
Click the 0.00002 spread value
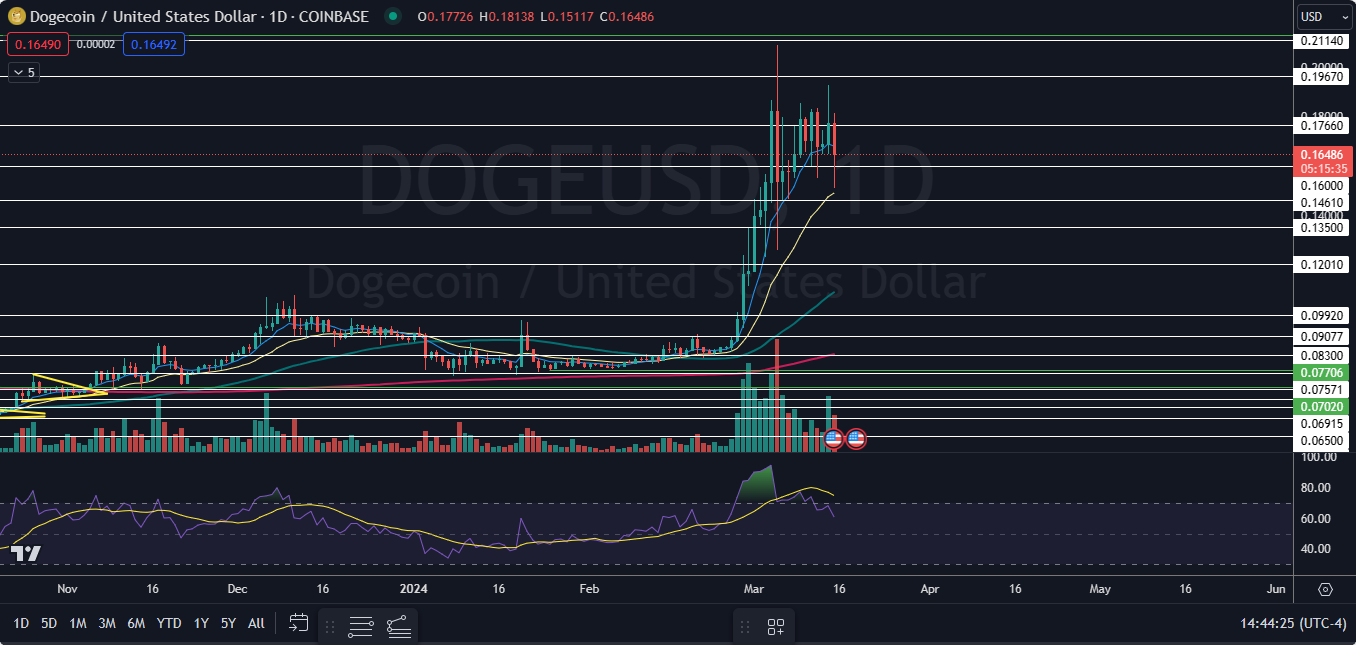point(94,44)
